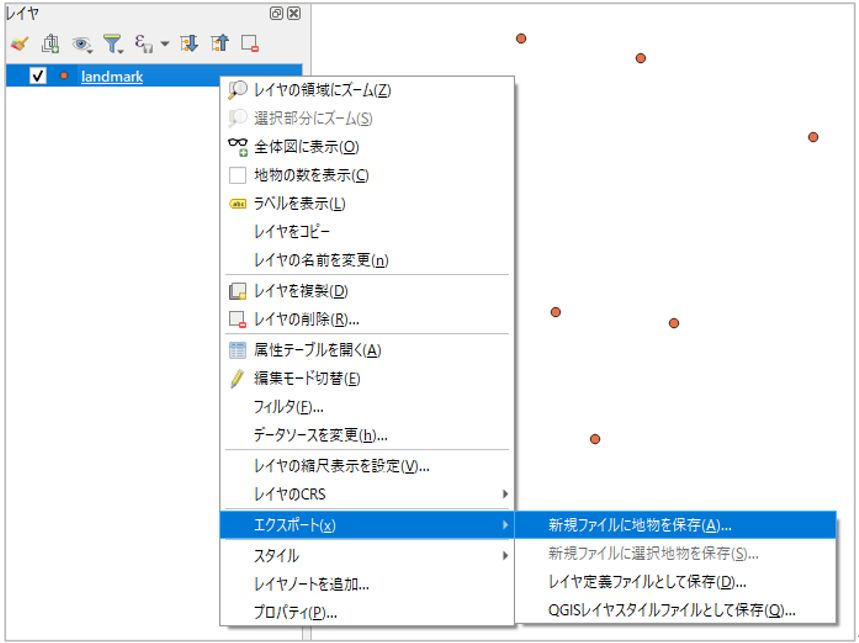Choose レイヤ定義ファイルとして保存(D)... in submenu
859x643 pixels.
point(675,582)
